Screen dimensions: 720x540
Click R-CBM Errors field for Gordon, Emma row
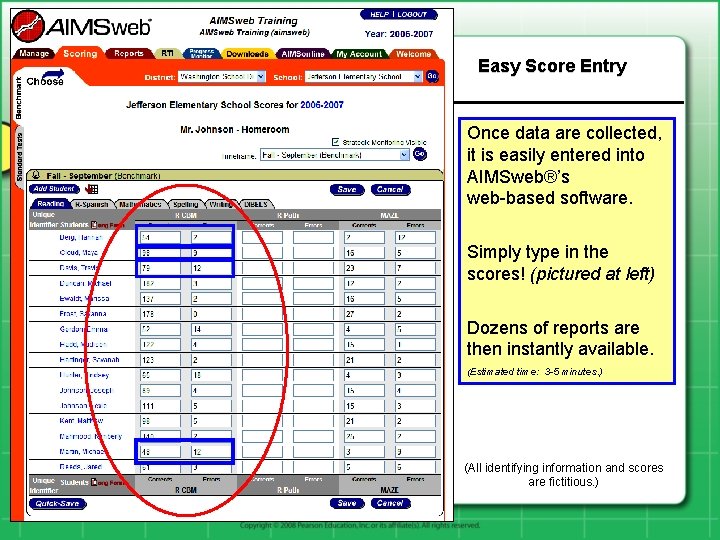coord(211,329)
